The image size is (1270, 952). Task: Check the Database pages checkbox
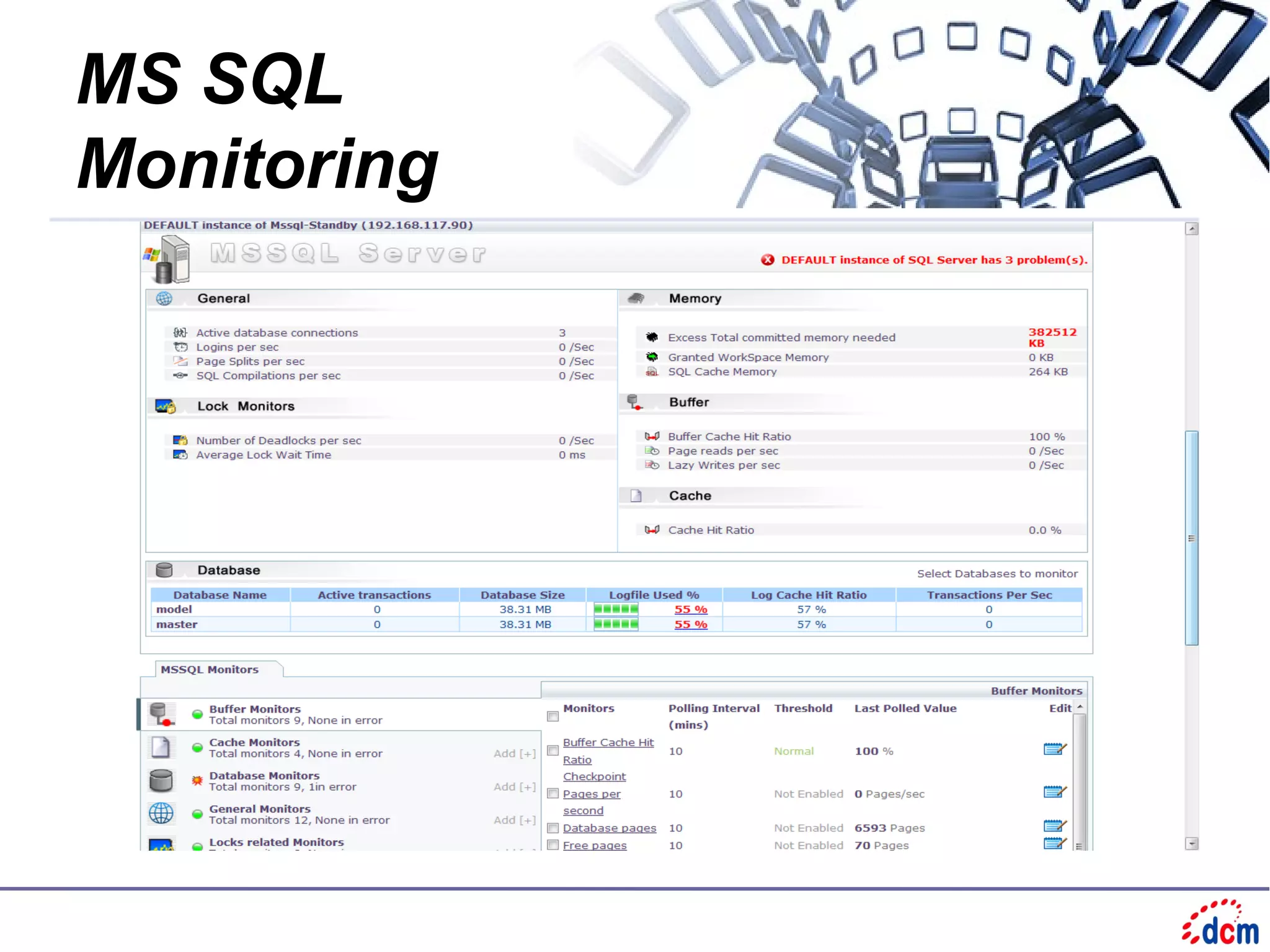coord(553,828)
